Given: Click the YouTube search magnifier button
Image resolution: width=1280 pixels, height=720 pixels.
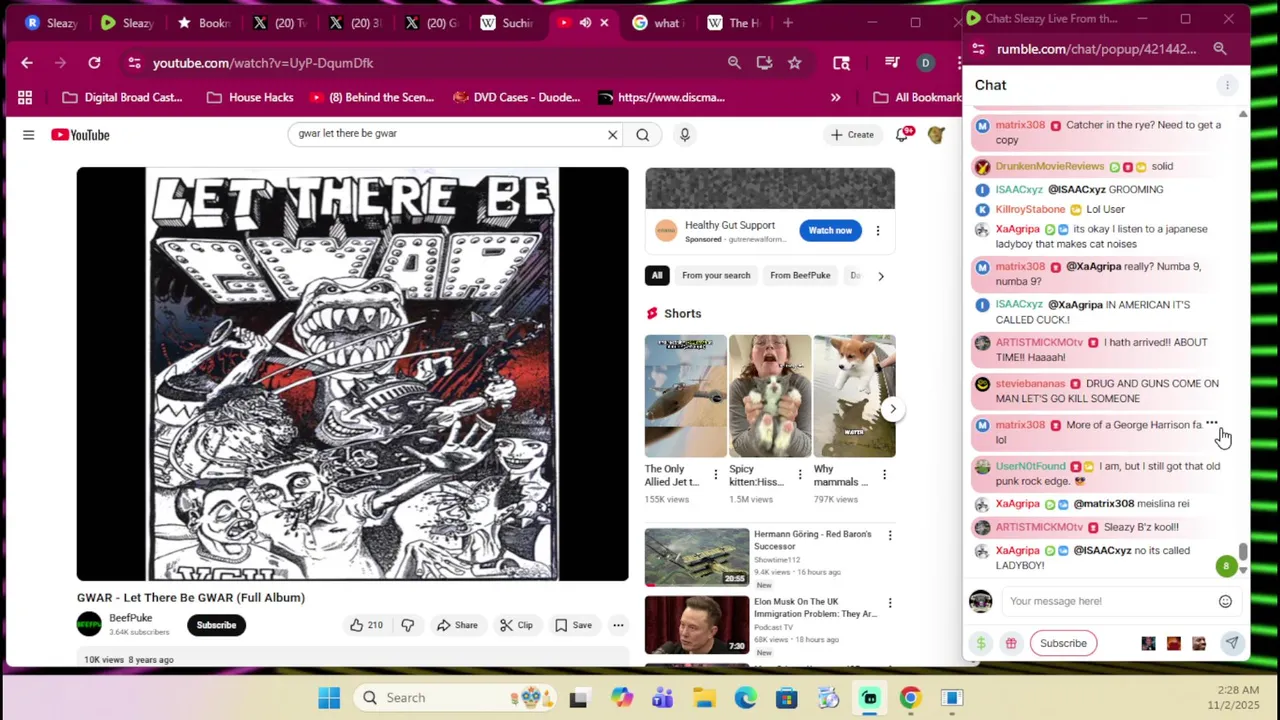Looking at the screenshot, I should [643, 135].
